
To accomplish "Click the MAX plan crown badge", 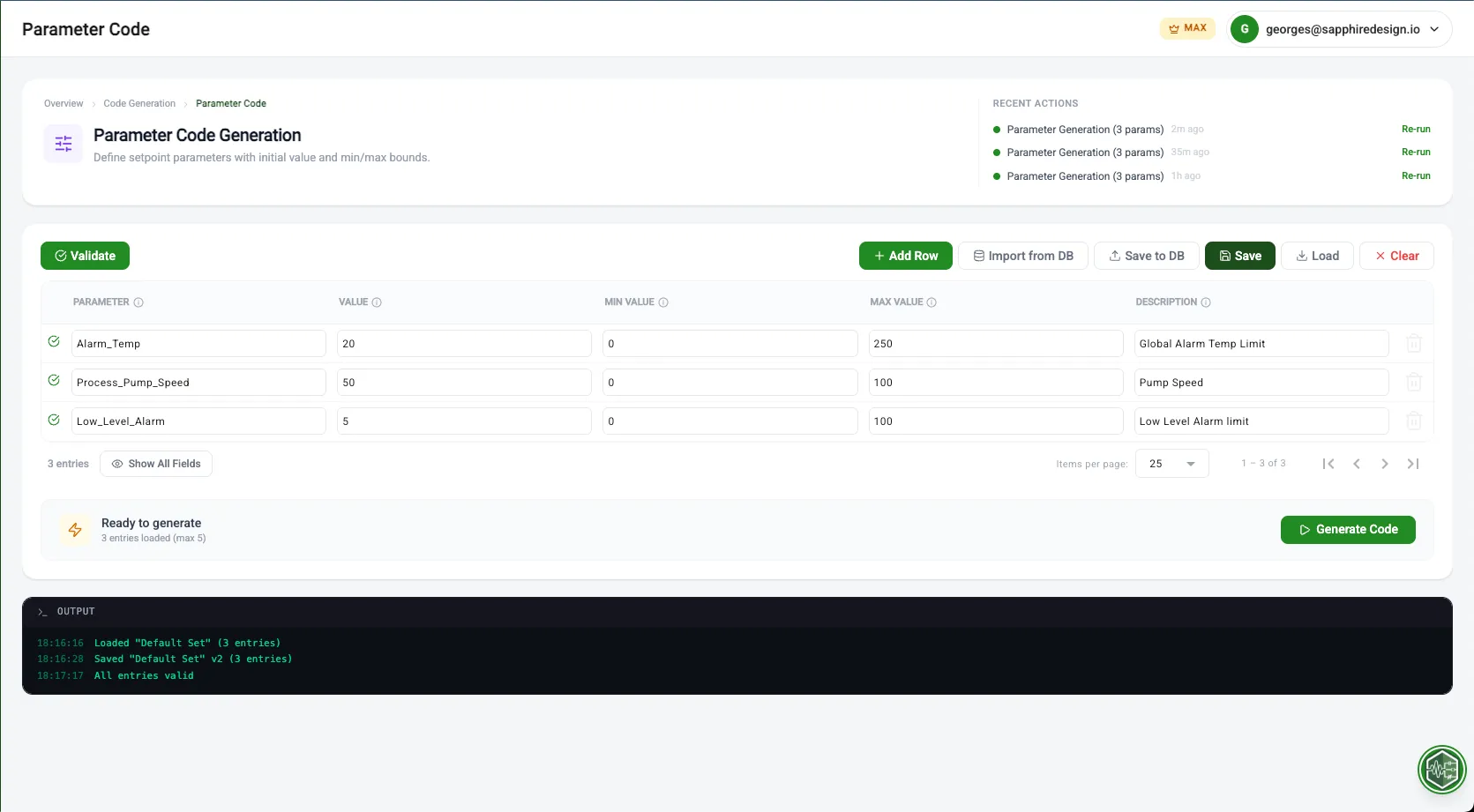I will [1187, 28].
